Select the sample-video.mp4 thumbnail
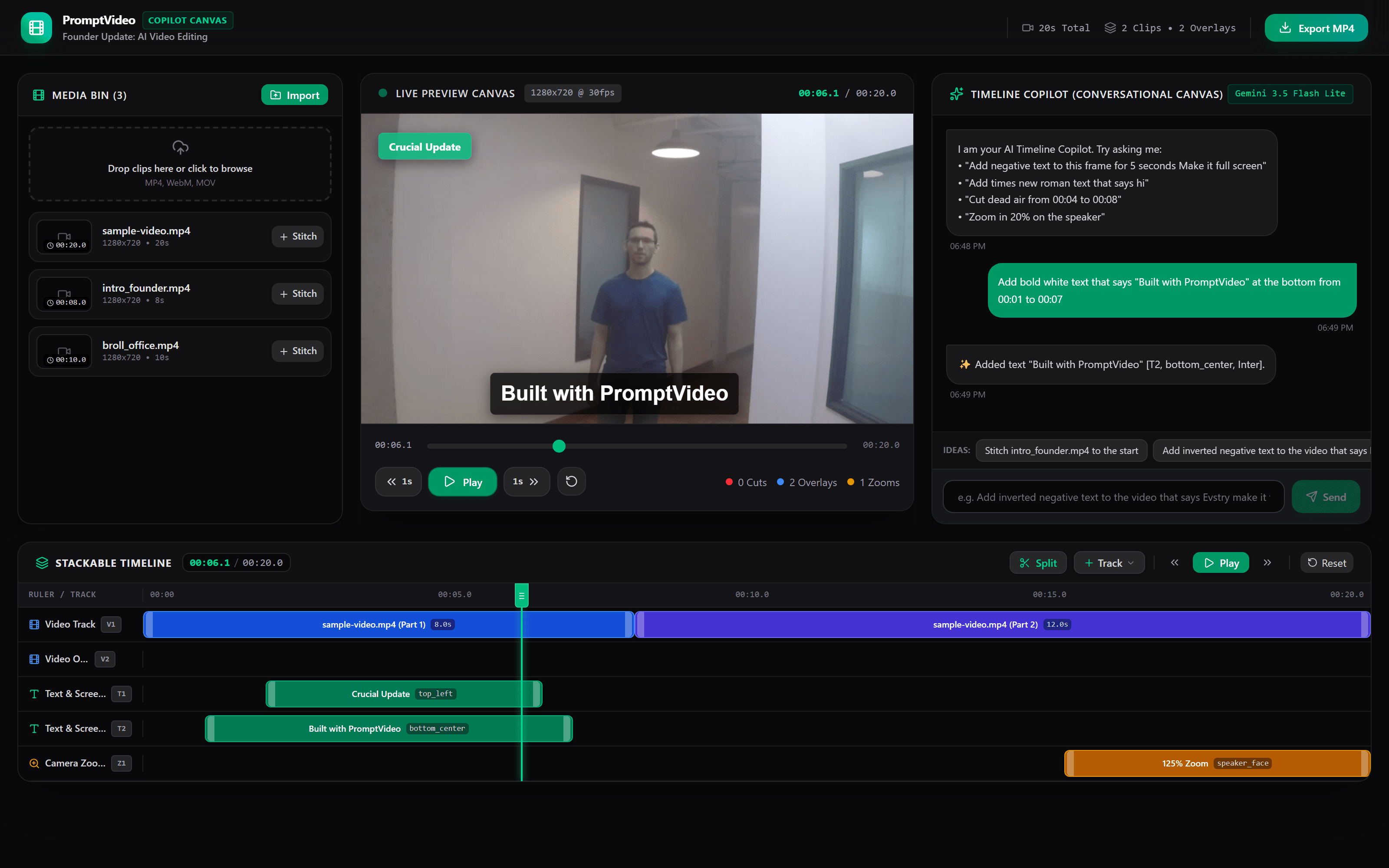The height and width of the screenshot is (868, 1389). coord(64,237)
